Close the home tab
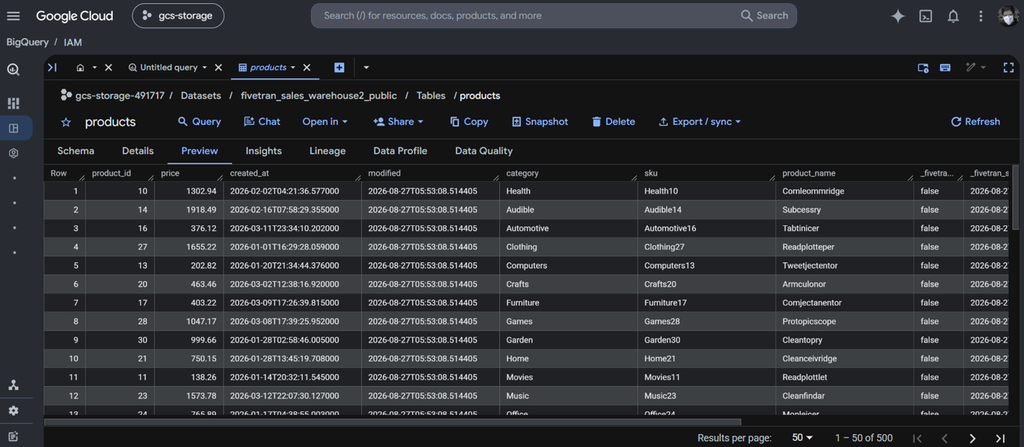Screen dimensions: 1024x447 tap(108, 67)
